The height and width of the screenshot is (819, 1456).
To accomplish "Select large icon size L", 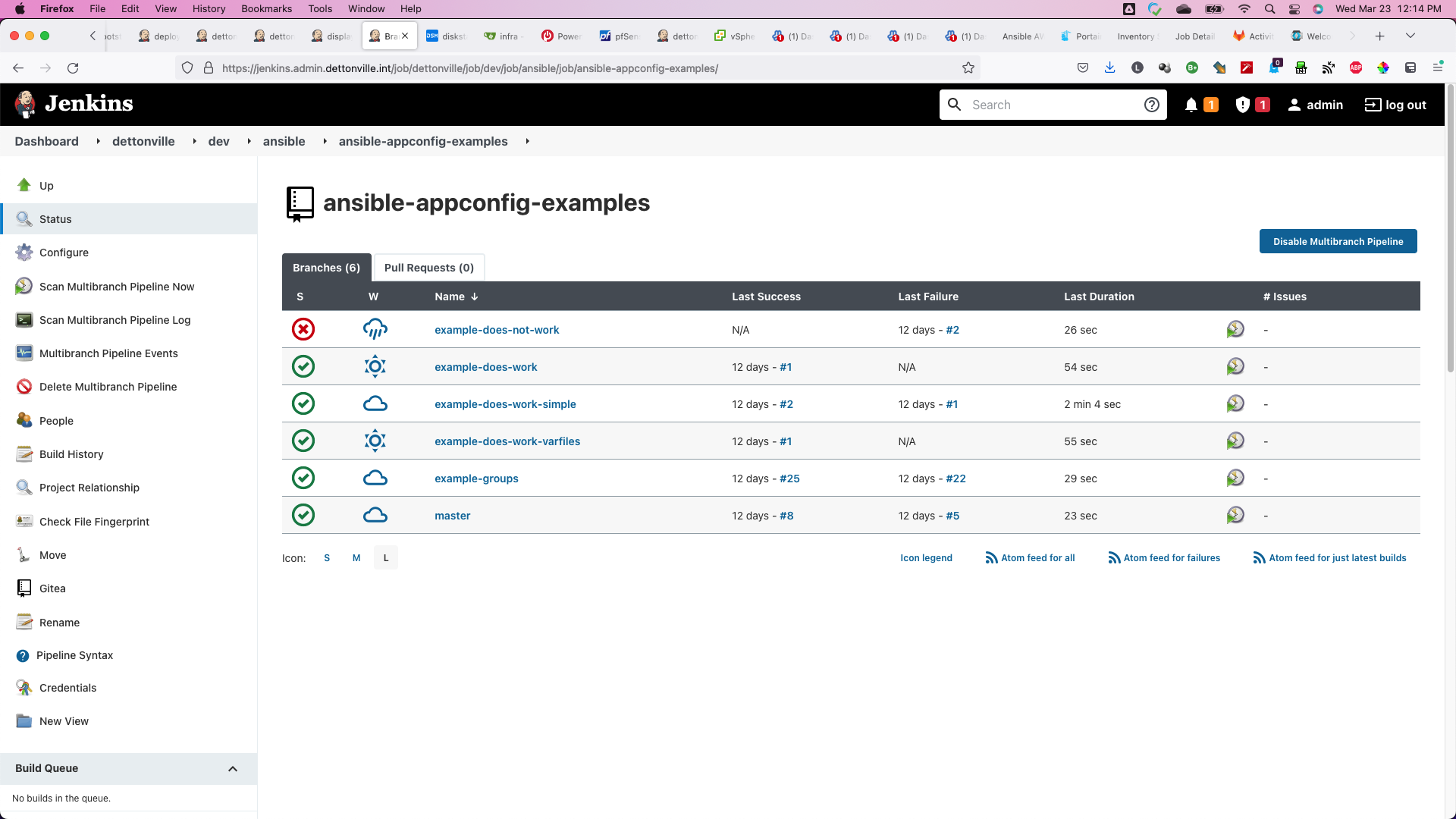I will click(x=386, y=558).
